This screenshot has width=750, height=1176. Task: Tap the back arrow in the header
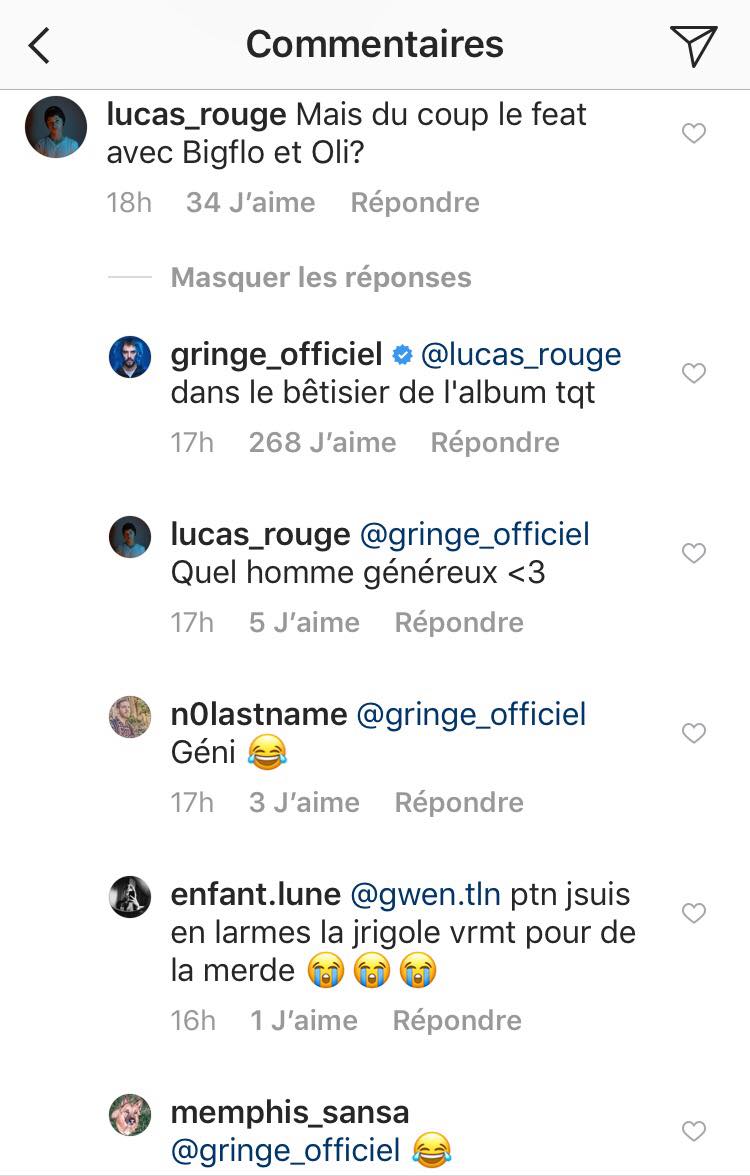pyautogui.click(x=39, y=45)
